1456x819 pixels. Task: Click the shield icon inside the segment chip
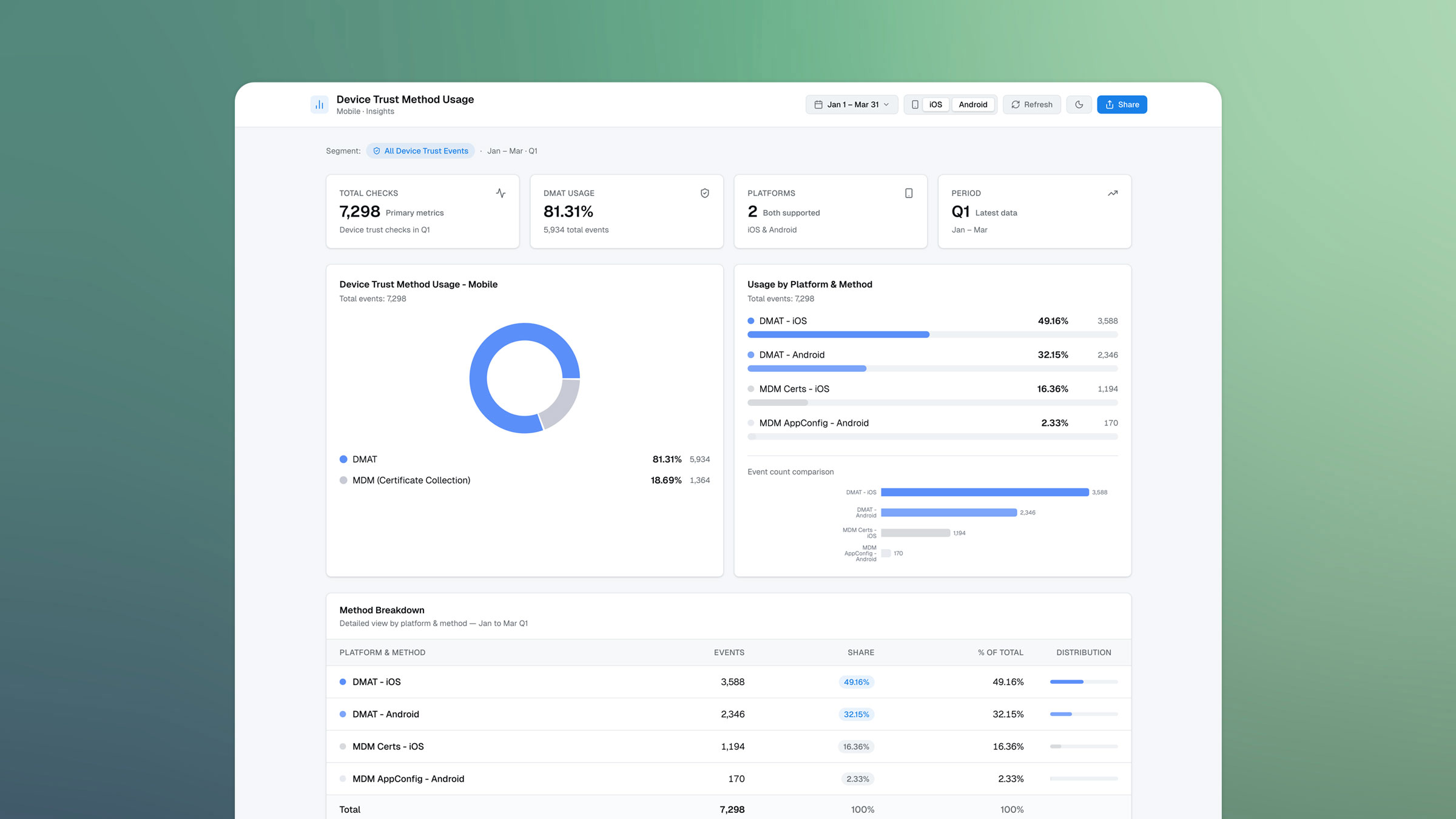tap(377, 150)
